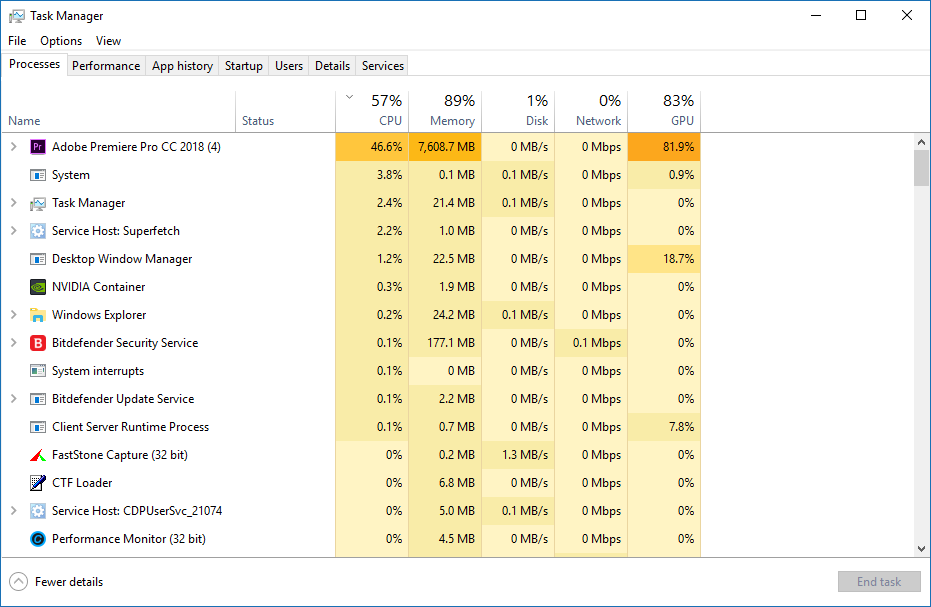Click the scrollbar down arrow

pos(921,549)
